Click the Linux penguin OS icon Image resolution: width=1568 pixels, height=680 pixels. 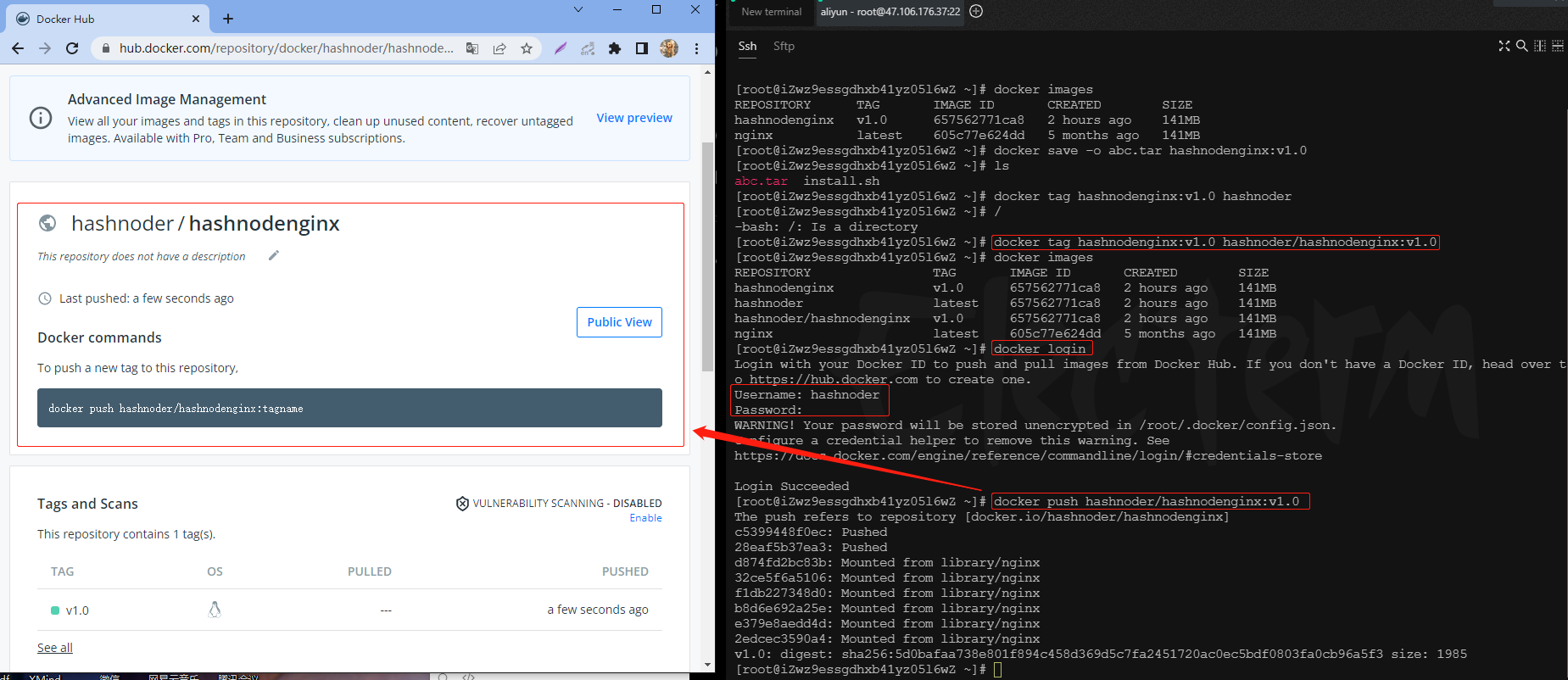[x=215, y=610]
